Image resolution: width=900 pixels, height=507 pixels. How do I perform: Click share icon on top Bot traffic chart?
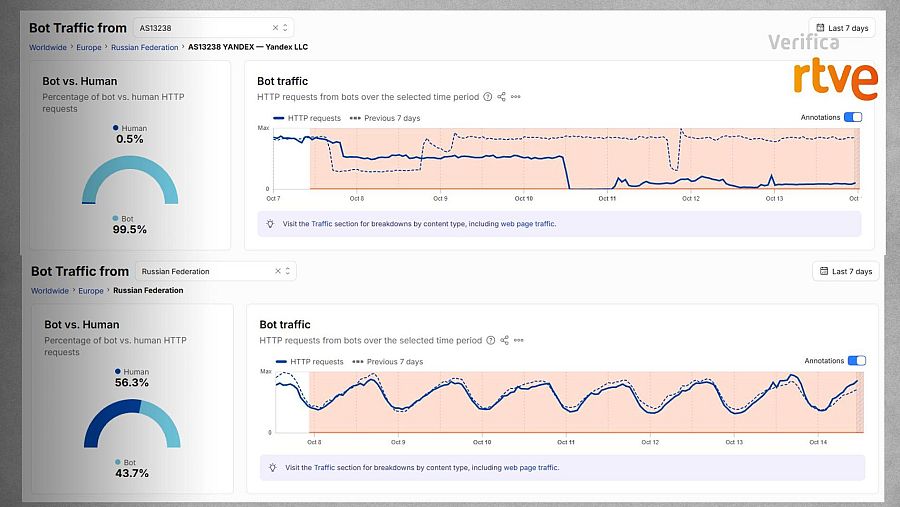click(x=502, y=96)
